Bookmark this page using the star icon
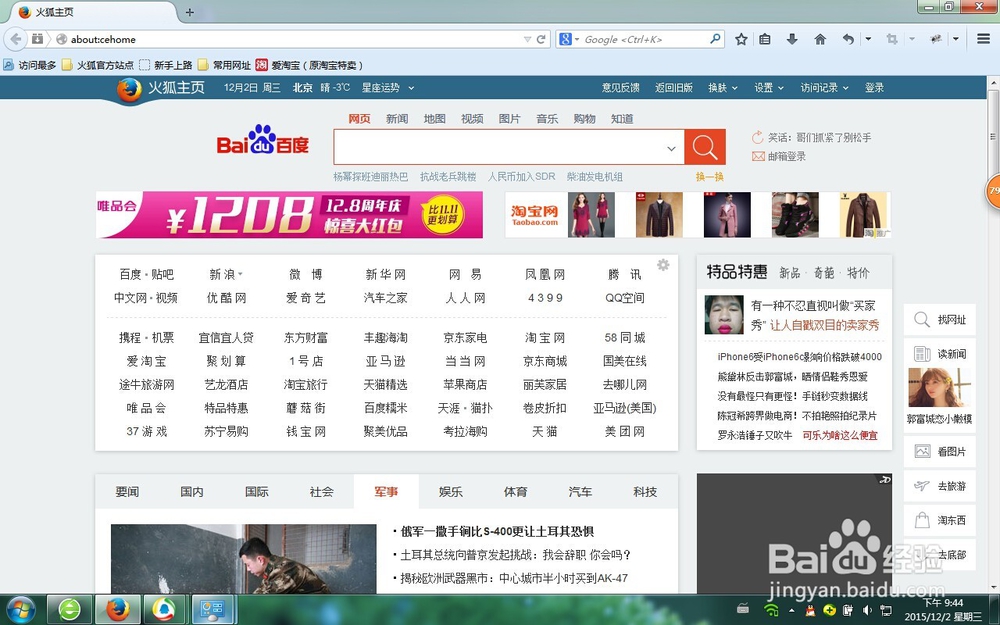1000x625 pixels. pos(740,38)
